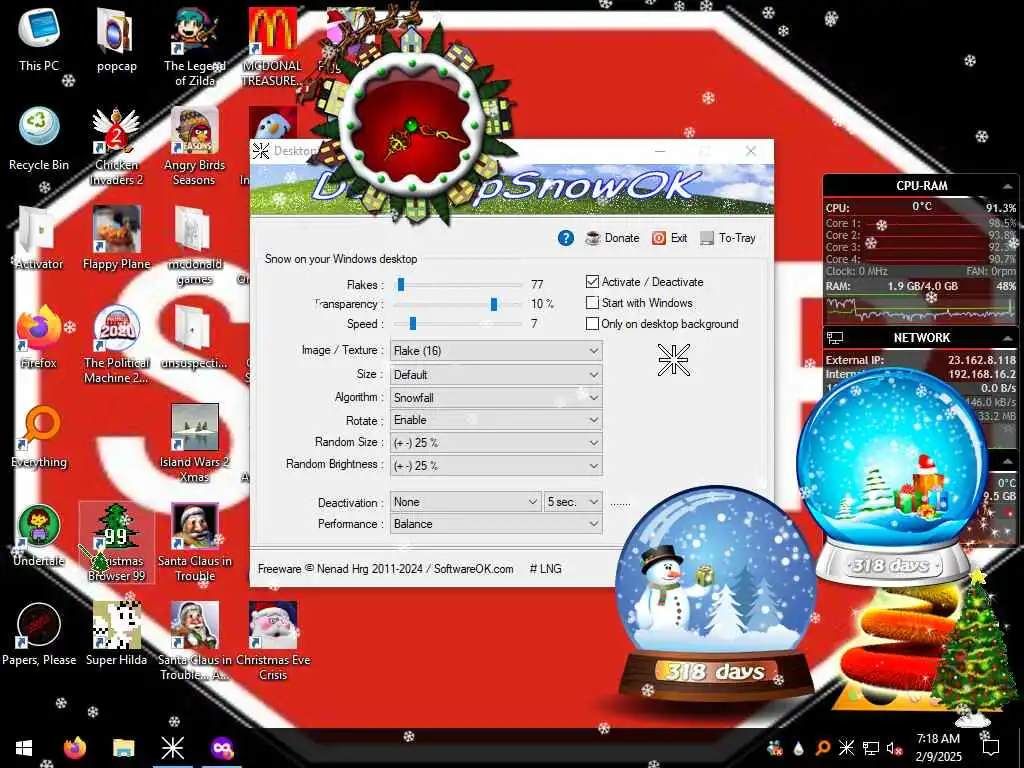Click the snowman snow globe countdown widget
Screen dimensions: 1024x768
(x=716, y=594)
